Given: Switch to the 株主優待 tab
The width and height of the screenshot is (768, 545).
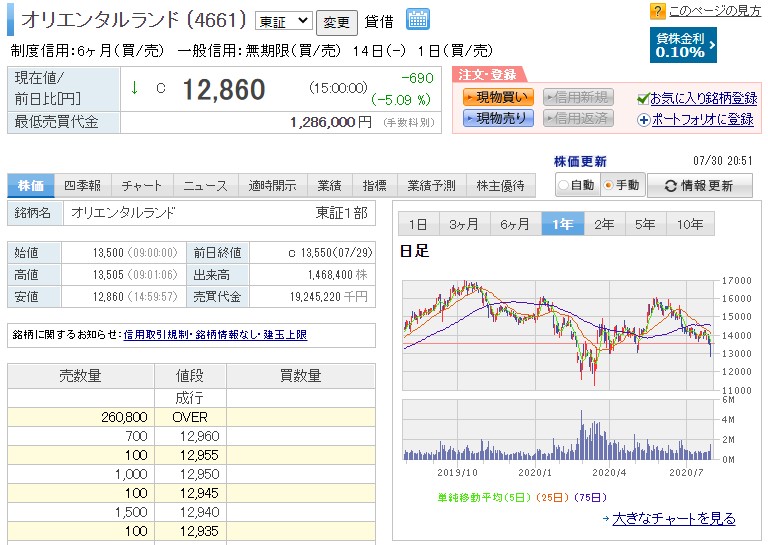Looking at the screenshot, I should (501, 186).
